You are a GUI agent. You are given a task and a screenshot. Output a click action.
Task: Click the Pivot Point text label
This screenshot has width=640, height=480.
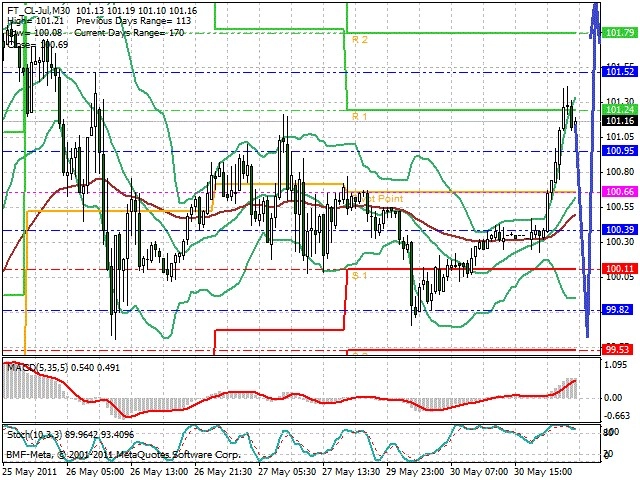pyautogui.click(x=379, y=199)
